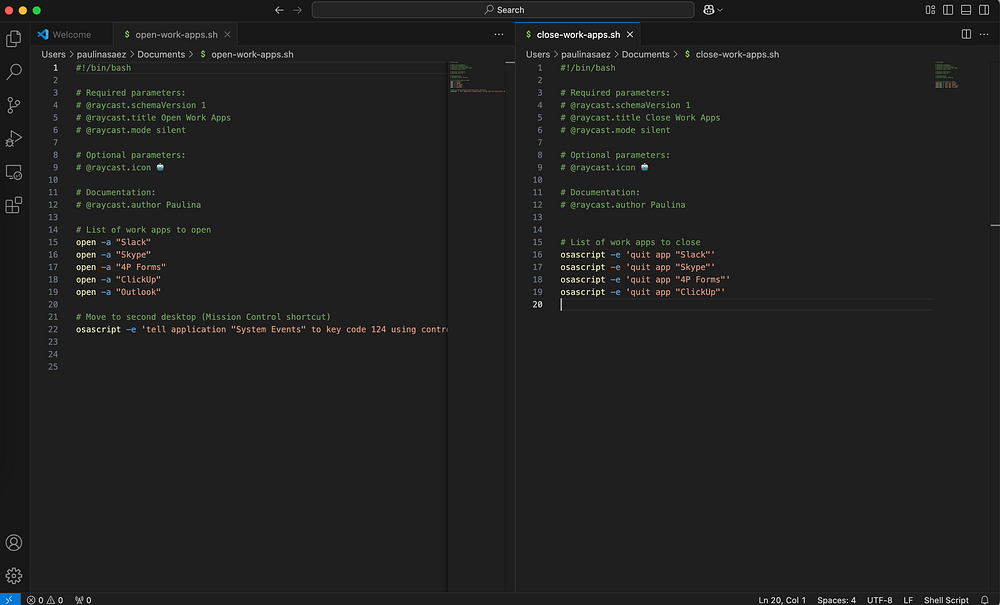Open the UTF-8 encoding selector
1000x605 pixels.
point(881,600)
